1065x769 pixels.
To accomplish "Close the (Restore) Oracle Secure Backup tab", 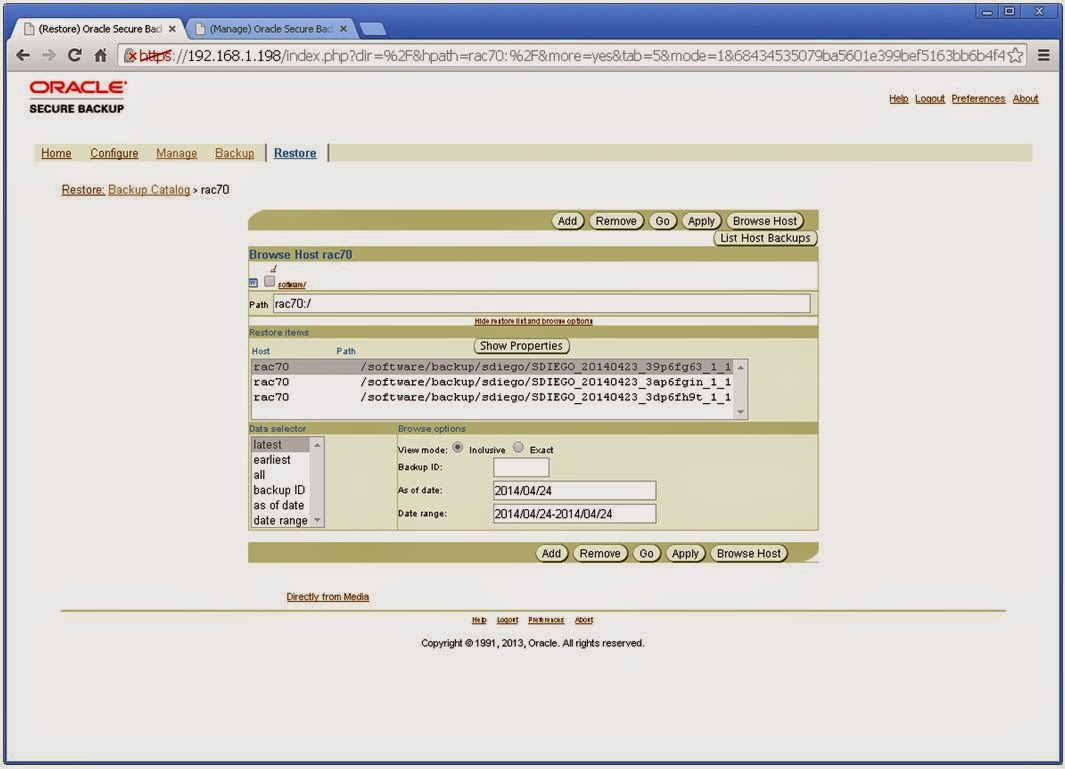I will 172,29.
